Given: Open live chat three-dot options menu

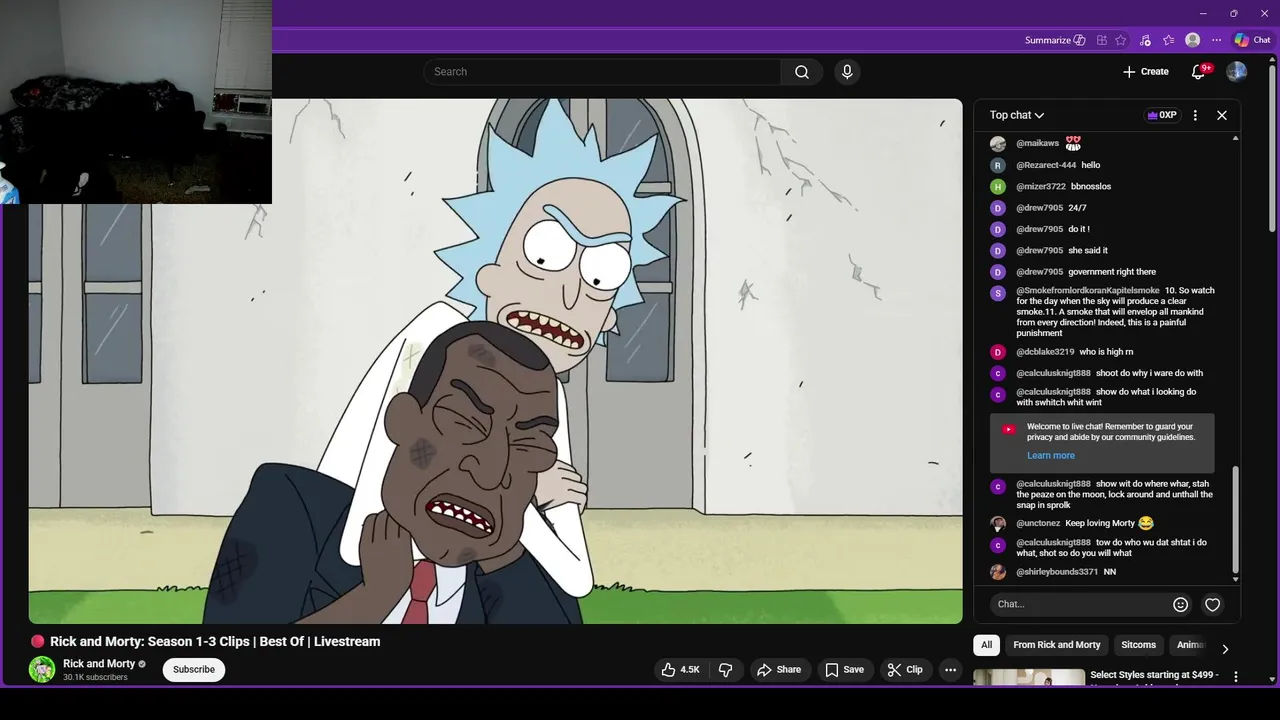Looking at the screenshot, I should pyautogui.click(x=1195, y=115).
